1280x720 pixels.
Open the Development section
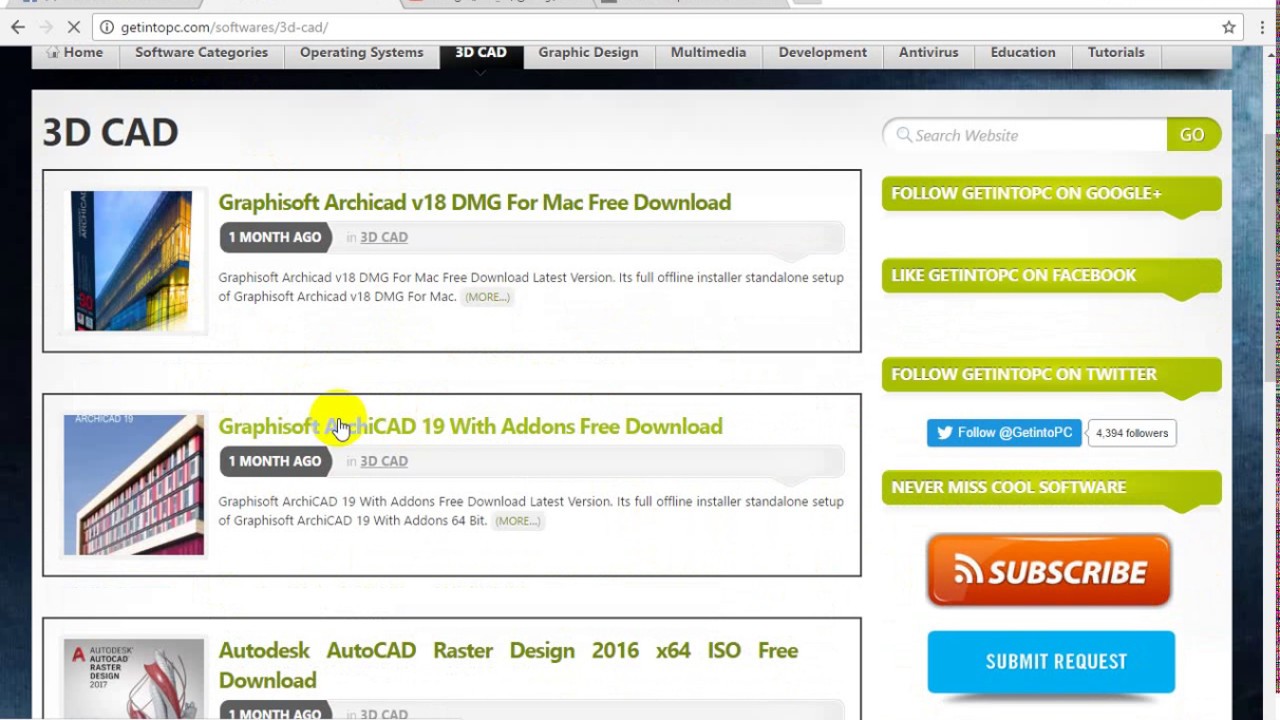pyautogui.click(x=823, y=52)
